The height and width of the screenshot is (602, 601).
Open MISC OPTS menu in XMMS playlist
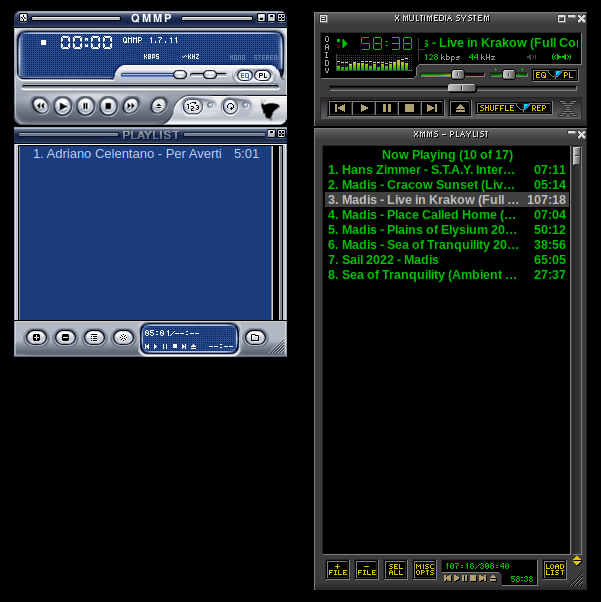[x=425, y=569]
